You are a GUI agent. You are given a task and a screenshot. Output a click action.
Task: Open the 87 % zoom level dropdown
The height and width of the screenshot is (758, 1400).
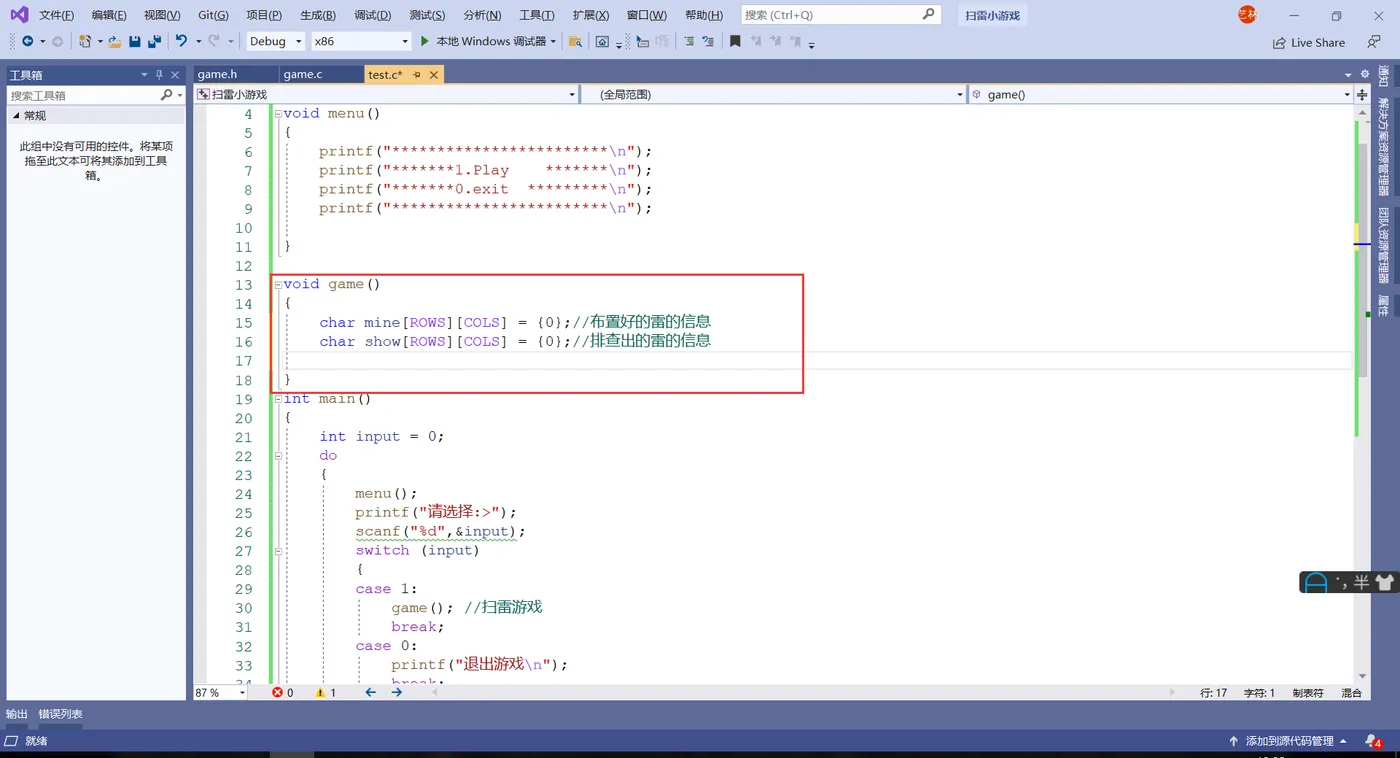(221, 692)
